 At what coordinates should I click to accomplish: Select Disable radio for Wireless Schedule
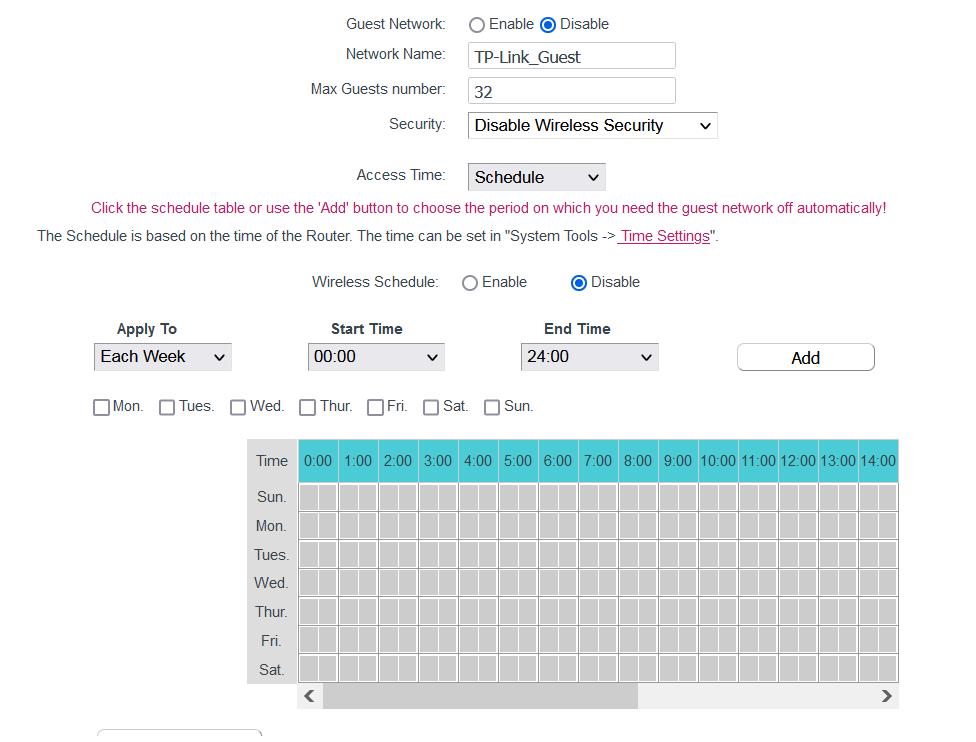(x=578, y=283)
